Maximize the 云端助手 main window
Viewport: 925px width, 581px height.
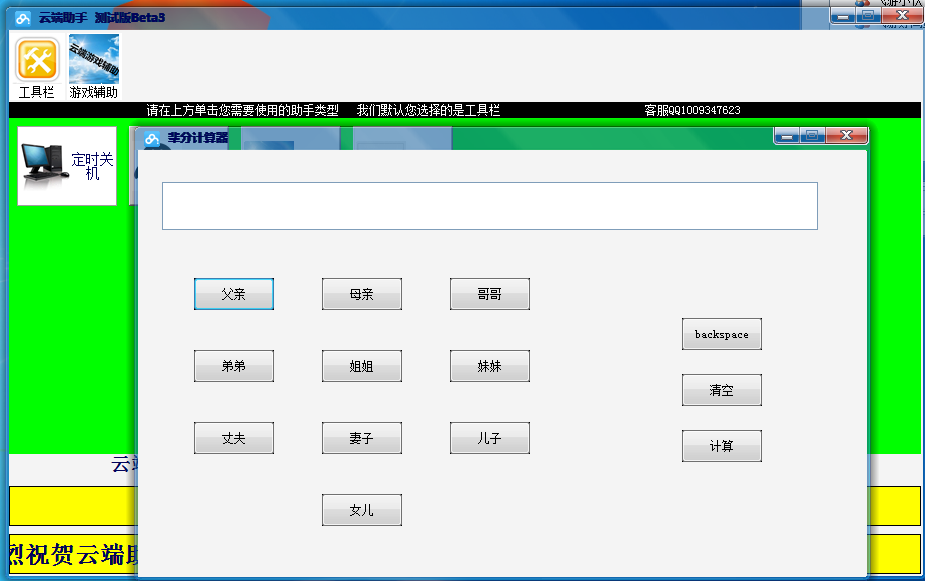coord(868,16)
